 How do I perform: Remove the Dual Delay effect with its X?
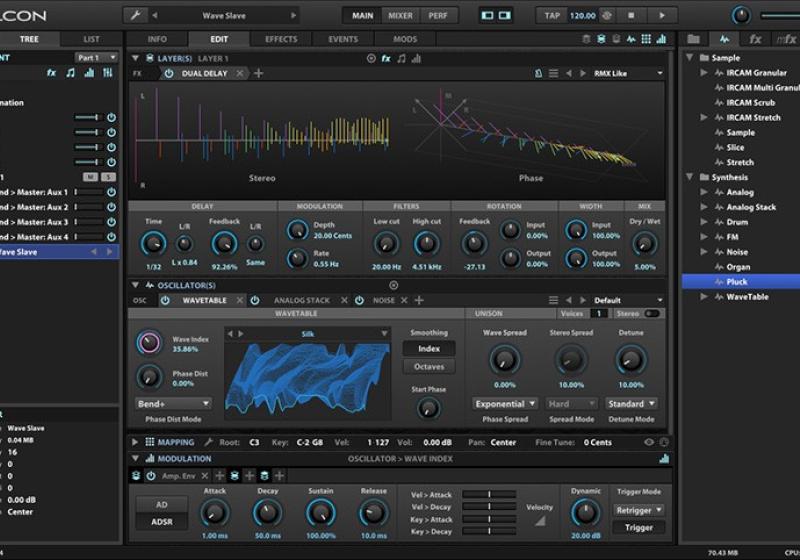tap(240, 74)
